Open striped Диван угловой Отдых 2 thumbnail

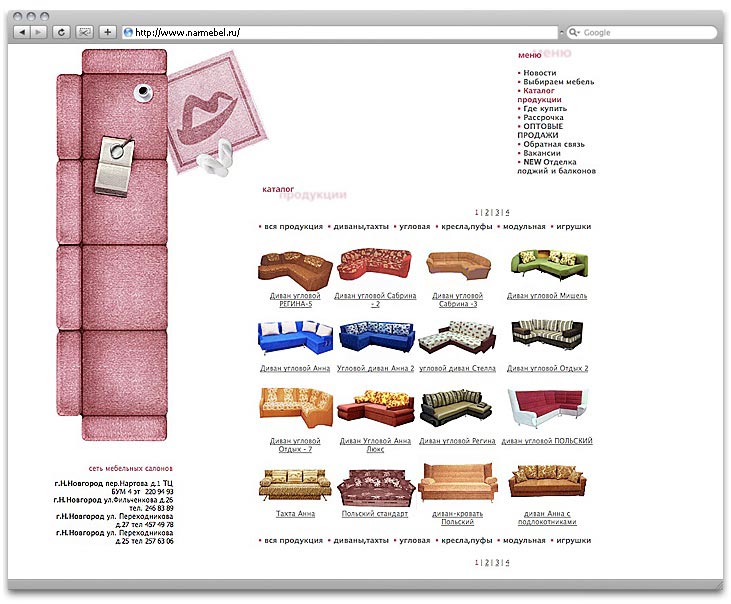click(x=547, y=336)
